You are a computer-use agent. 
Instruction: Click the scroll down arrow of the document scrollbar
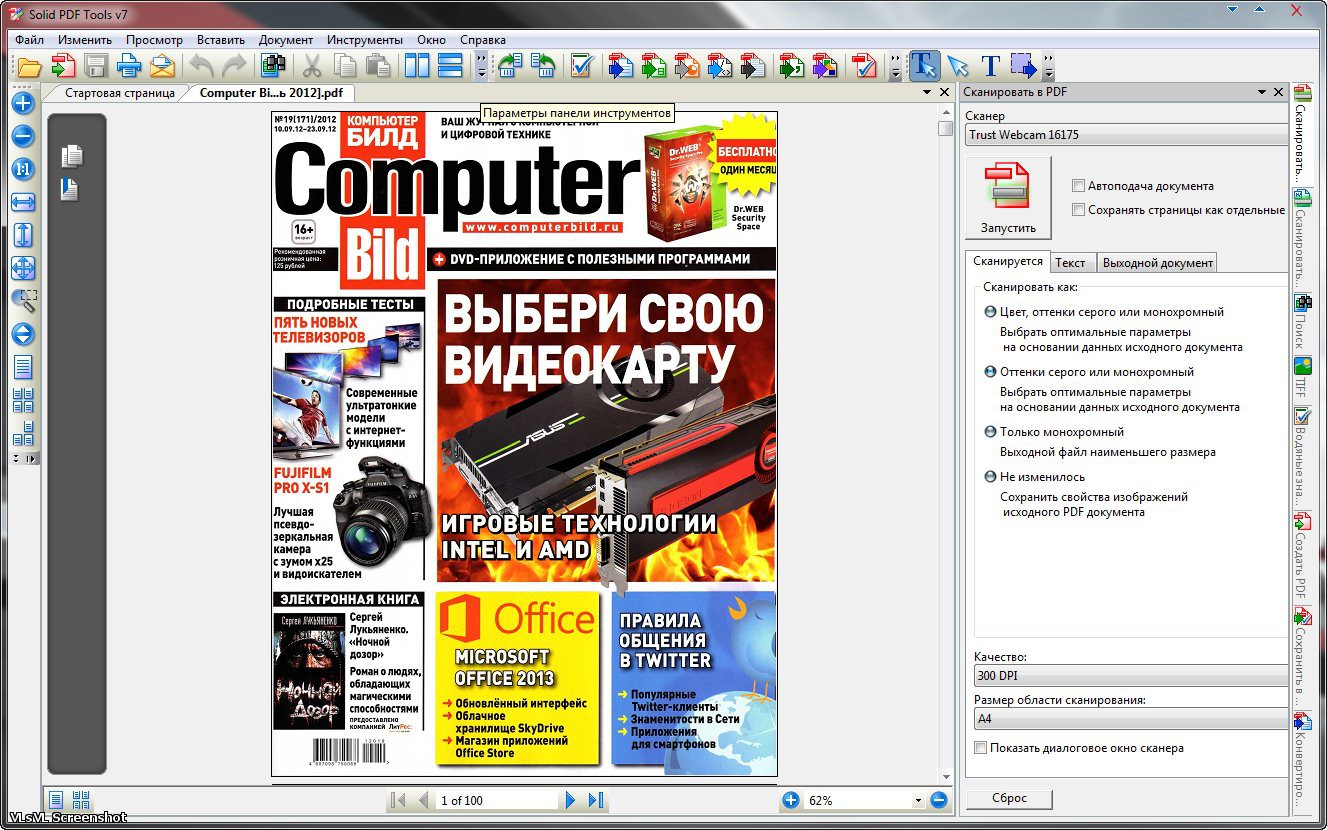point(945,777)
